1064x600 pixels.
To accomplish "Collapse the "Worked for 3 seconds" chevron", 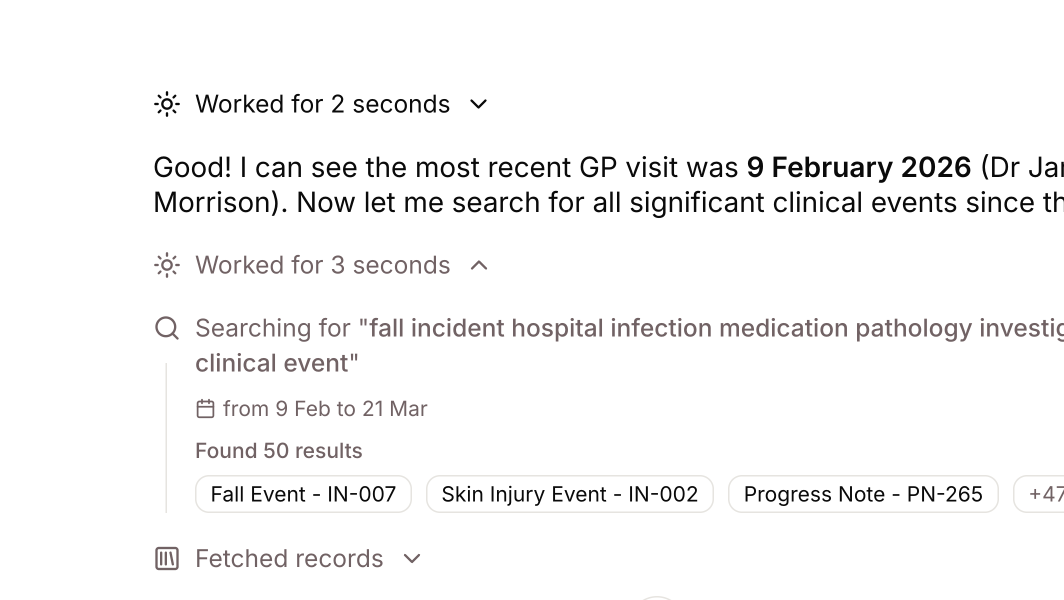I will point(479,265).
